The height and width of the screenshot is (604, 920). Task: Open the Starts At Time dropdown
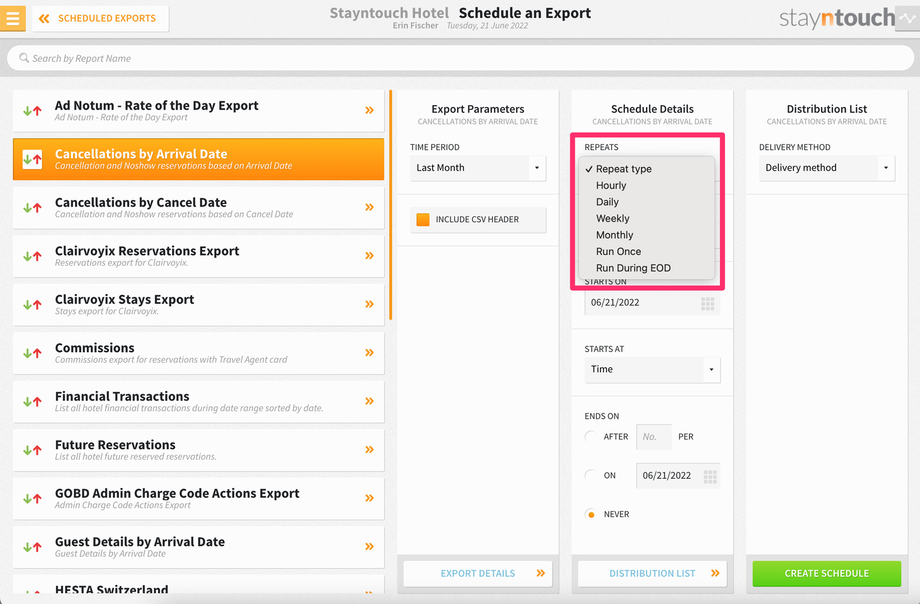(x=652, y=370)
